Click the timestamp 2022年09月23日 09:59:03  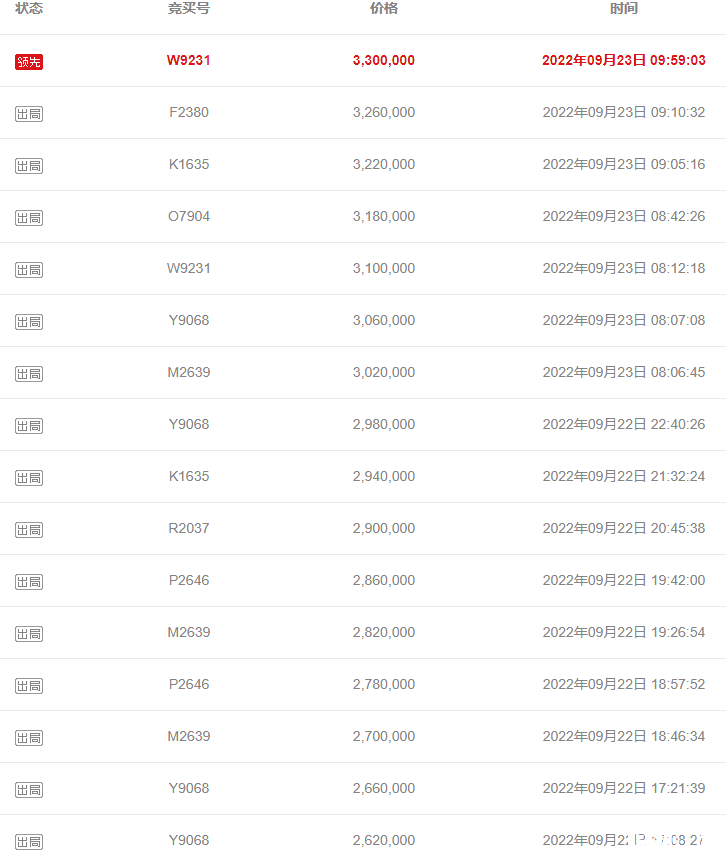pyautogui.click(x=624, y=60)
